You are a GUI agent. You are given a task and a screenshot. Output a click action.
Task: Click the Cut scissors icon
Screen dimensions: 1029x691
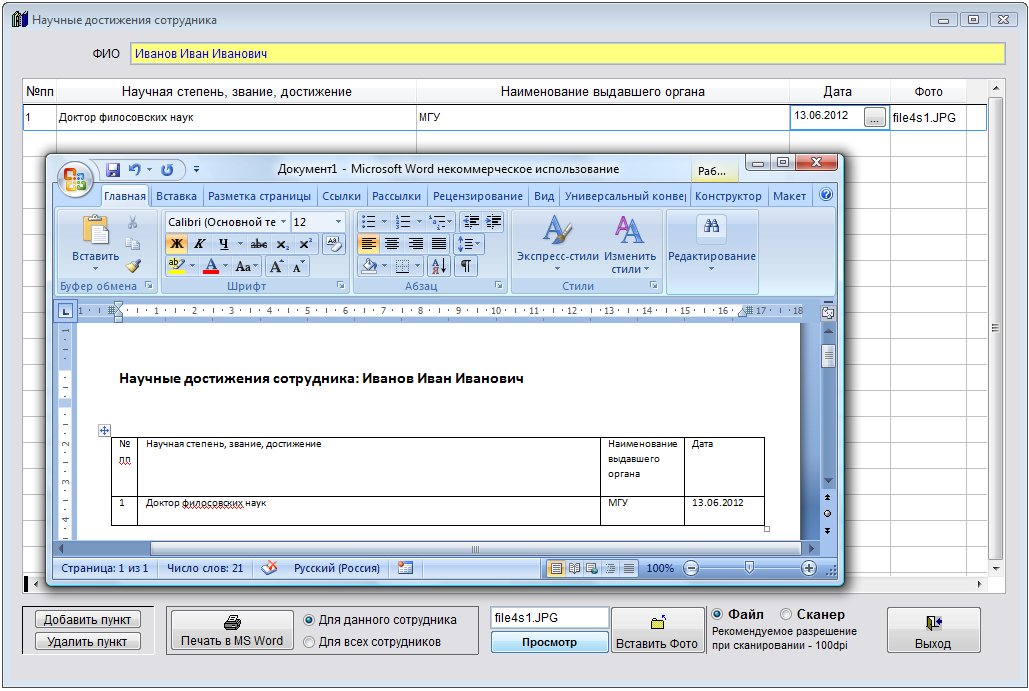tap(133, 222)
